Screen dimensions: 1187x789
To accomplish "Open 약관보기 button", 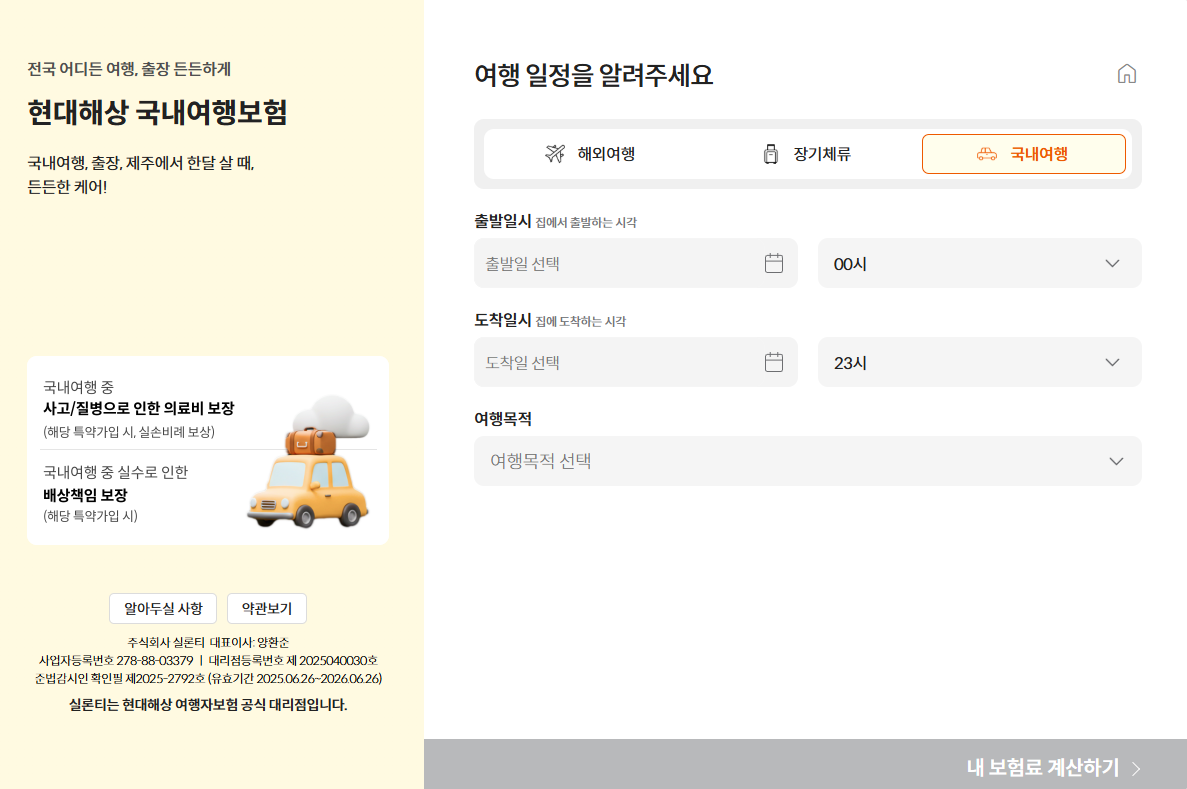I will 266,609.
